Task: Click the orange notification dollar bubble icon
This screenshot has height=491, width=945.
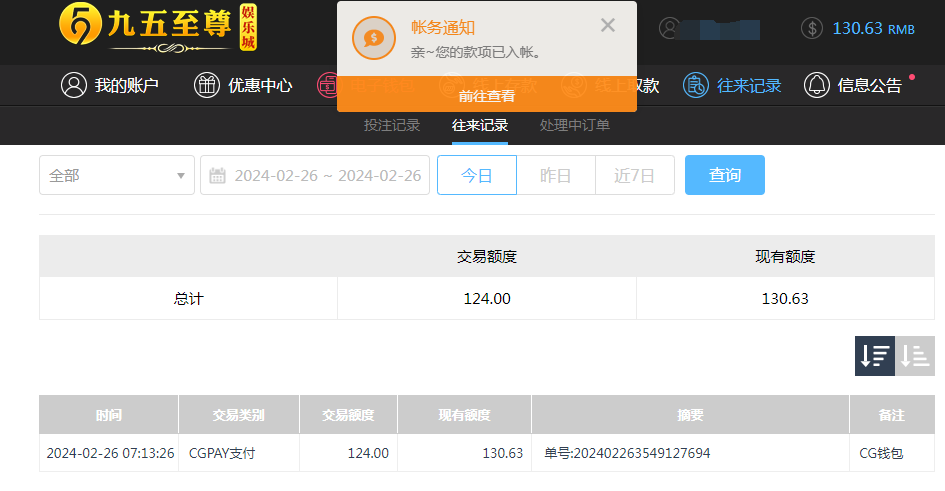Action: click(374, 38)
